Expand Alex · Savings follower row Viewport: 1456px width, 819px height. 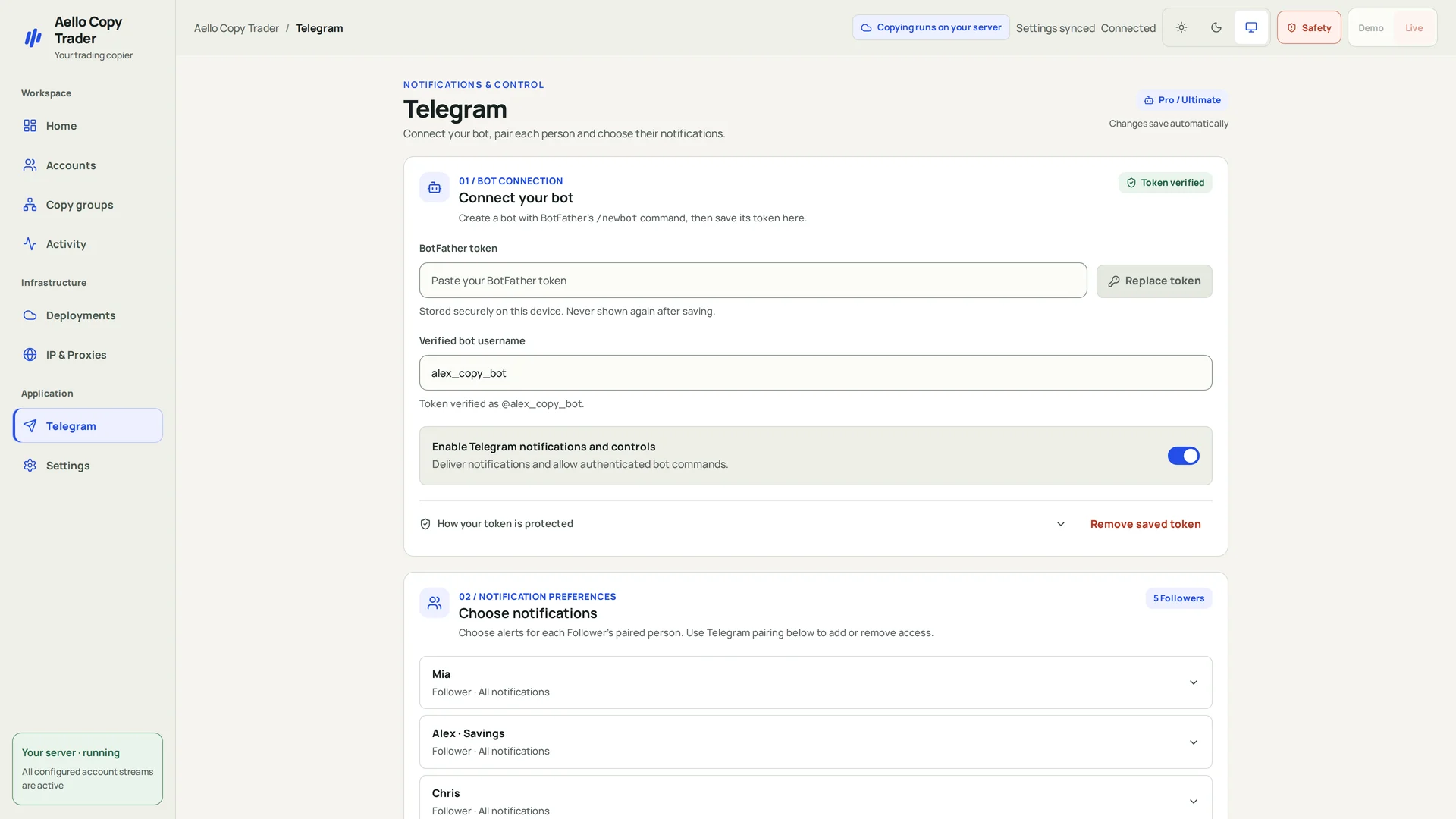[815, 742]
